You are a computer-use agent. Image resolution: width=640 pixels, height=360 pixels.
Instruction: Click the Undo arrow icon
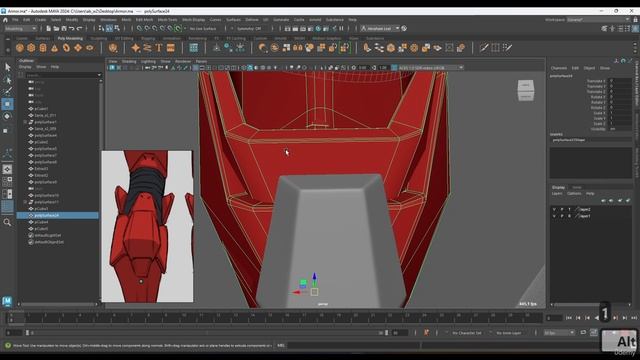tap(71, 29)
